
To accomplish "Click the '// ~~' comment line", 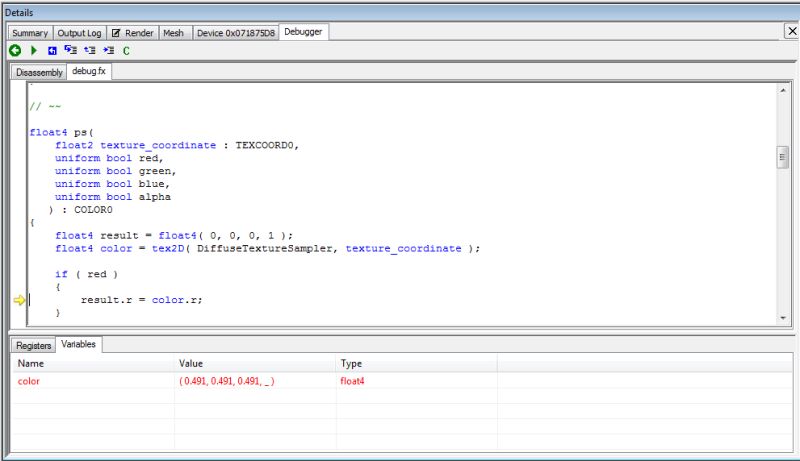I will coord(45,107).
